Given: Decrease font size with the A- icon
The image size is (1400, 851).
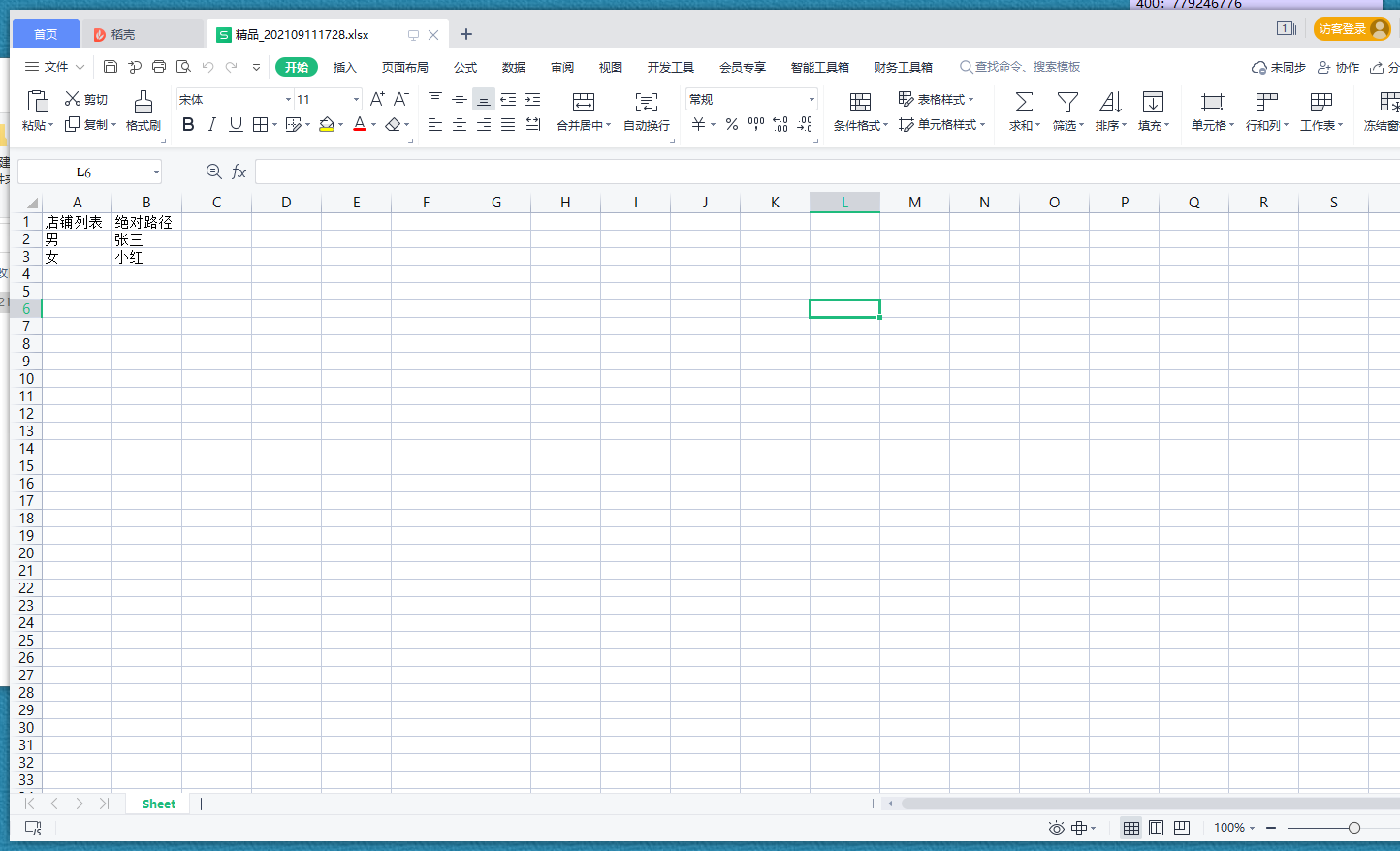Looking at the screenshot, I should [400, 99].
